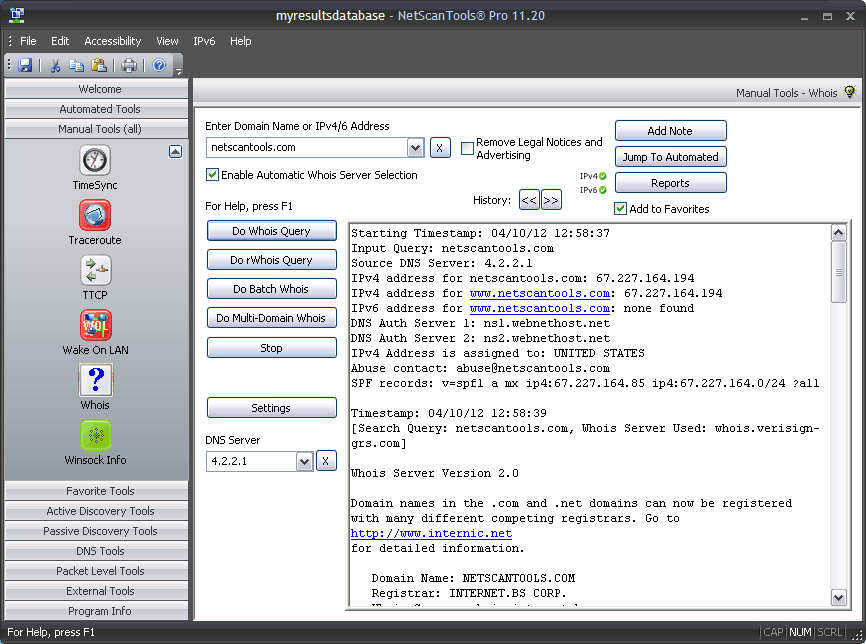Expand the Welcome panel section

click(96, 89)
